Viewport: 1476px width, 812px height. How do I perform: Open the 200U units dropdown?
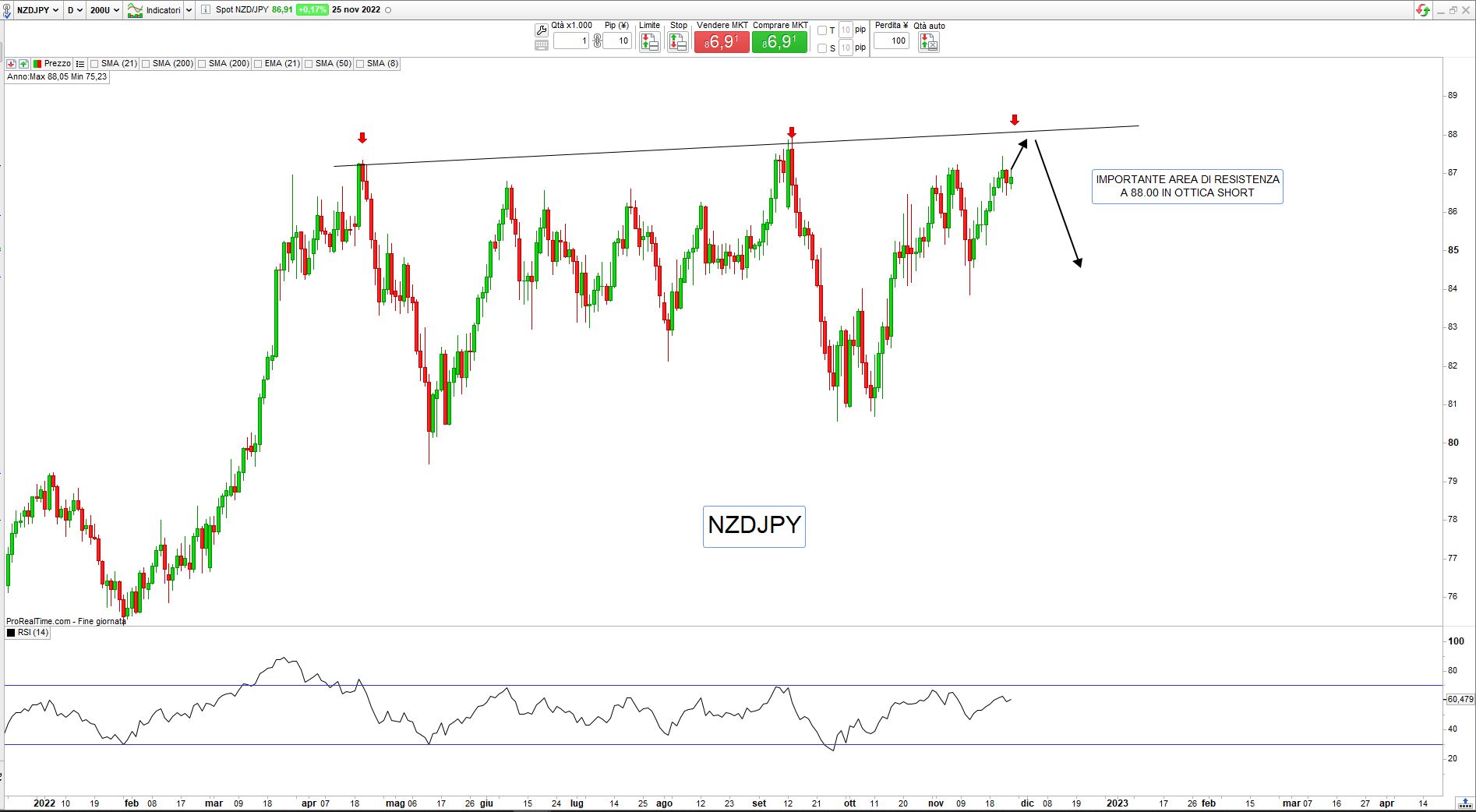104,10
